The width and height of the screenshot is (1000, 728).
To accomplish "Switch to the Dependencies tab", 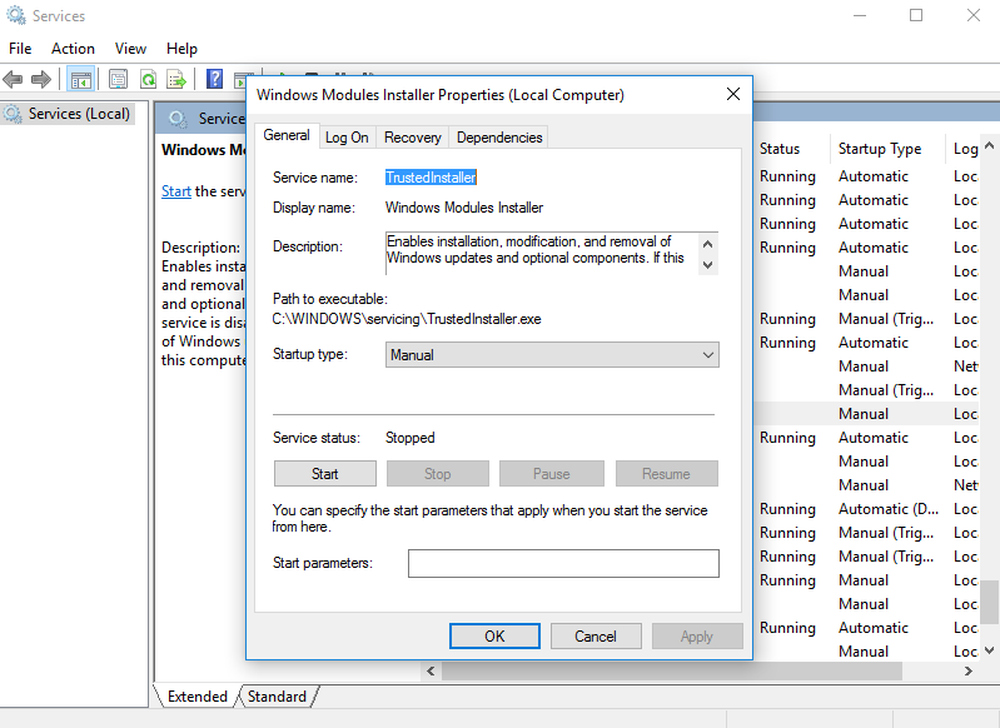I will [x=499, y=137].
